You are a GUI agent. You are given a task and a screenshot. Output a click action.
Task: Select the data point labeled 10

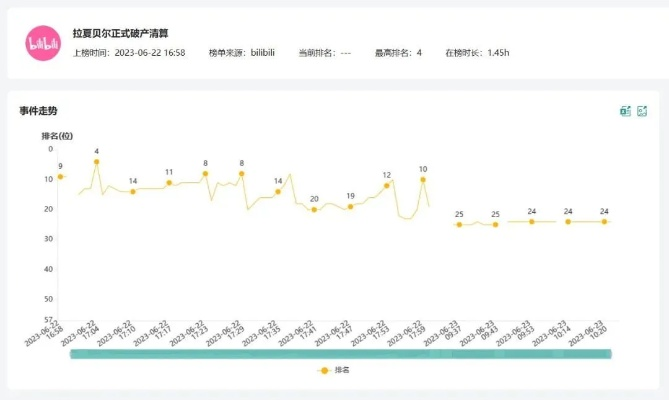[x=423, y=180]
